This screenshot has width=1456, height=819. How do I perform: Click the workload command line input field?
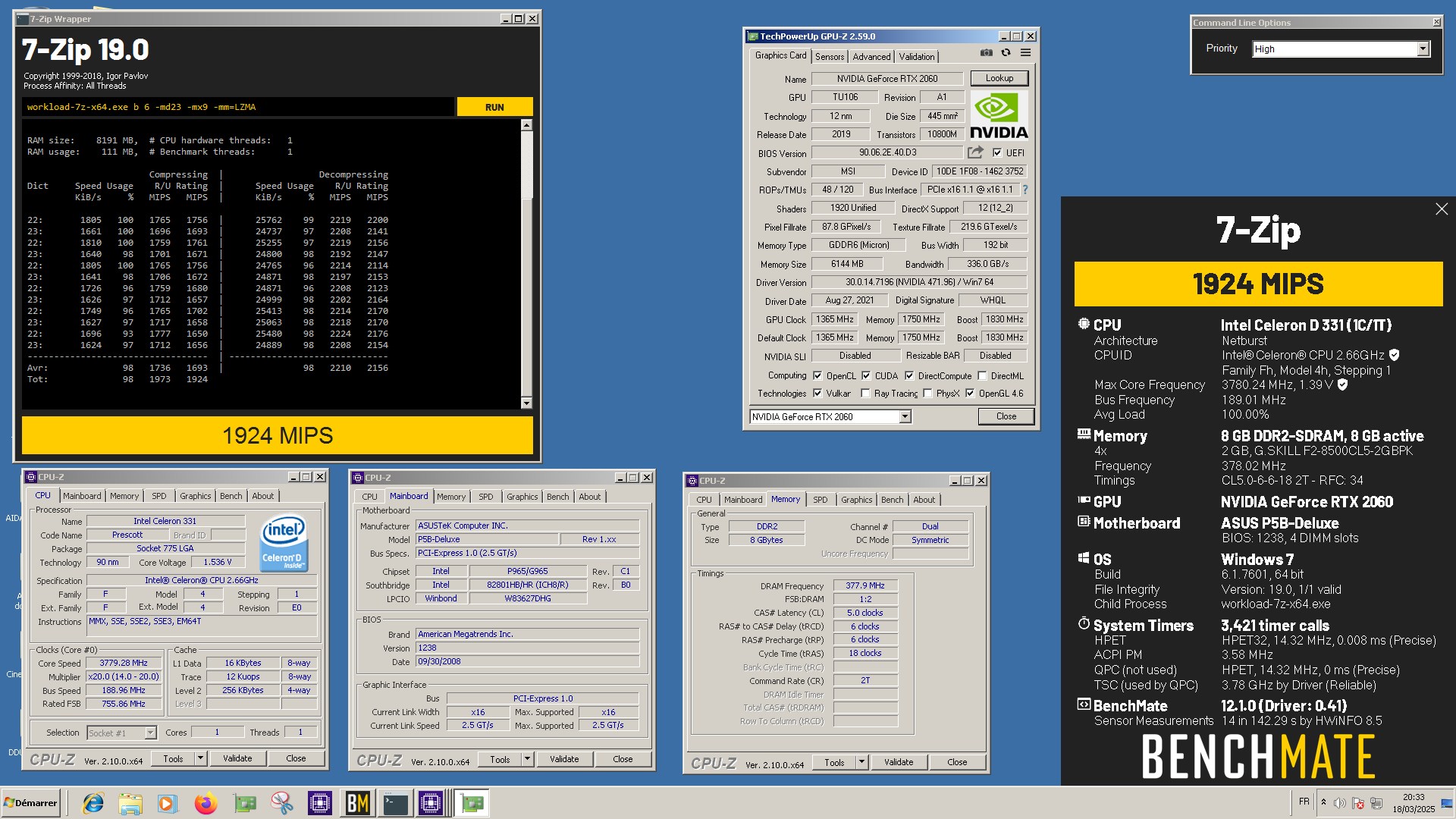pos(238,107)
